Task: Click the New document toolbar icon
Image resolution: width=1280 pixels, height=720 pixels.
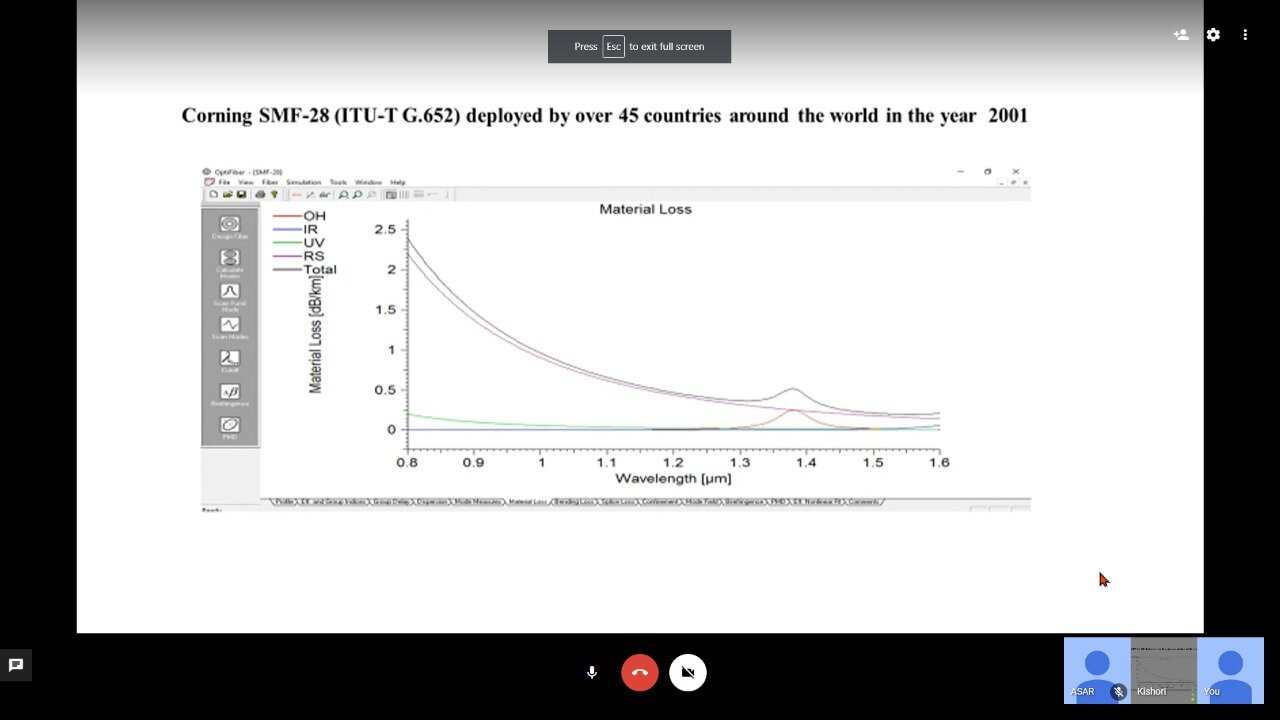Action: [214, 194]
